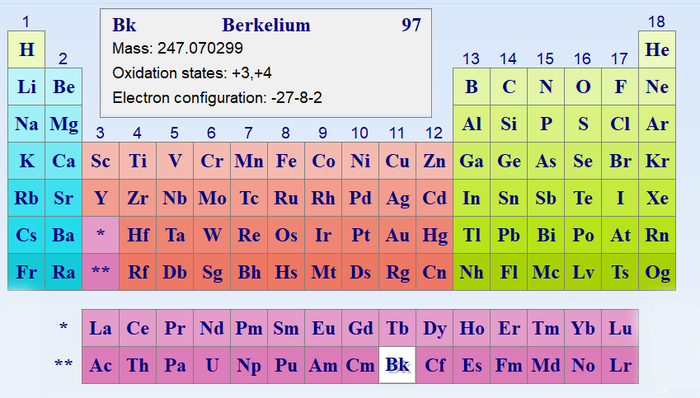Pick the Chlorine (Cl) element tile
Viewport: 700px width, 398px height.
tap(620, 124)
